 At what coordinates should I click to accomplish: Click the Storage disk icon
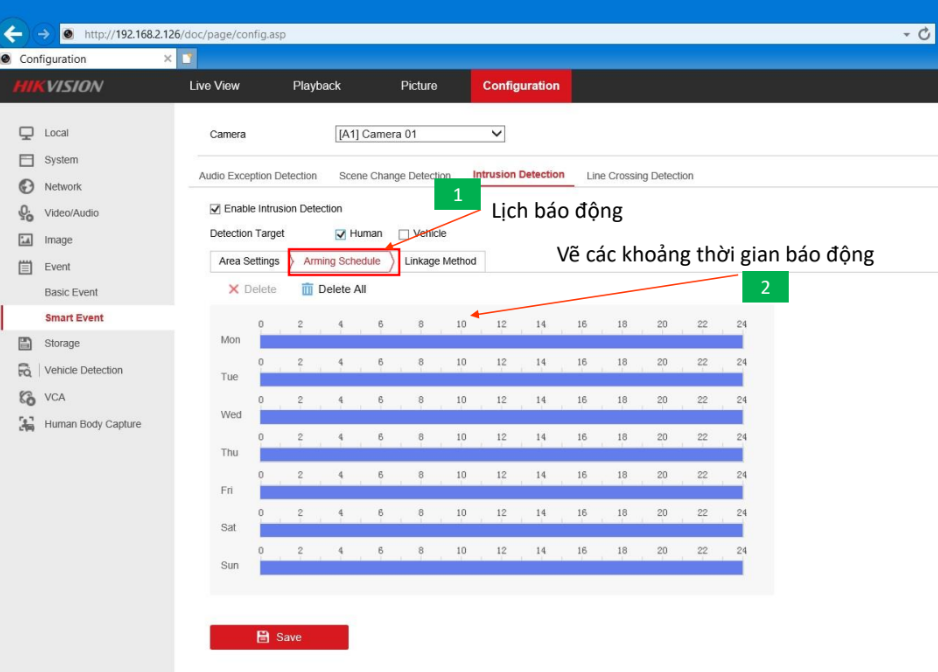(x=27, y=344)
